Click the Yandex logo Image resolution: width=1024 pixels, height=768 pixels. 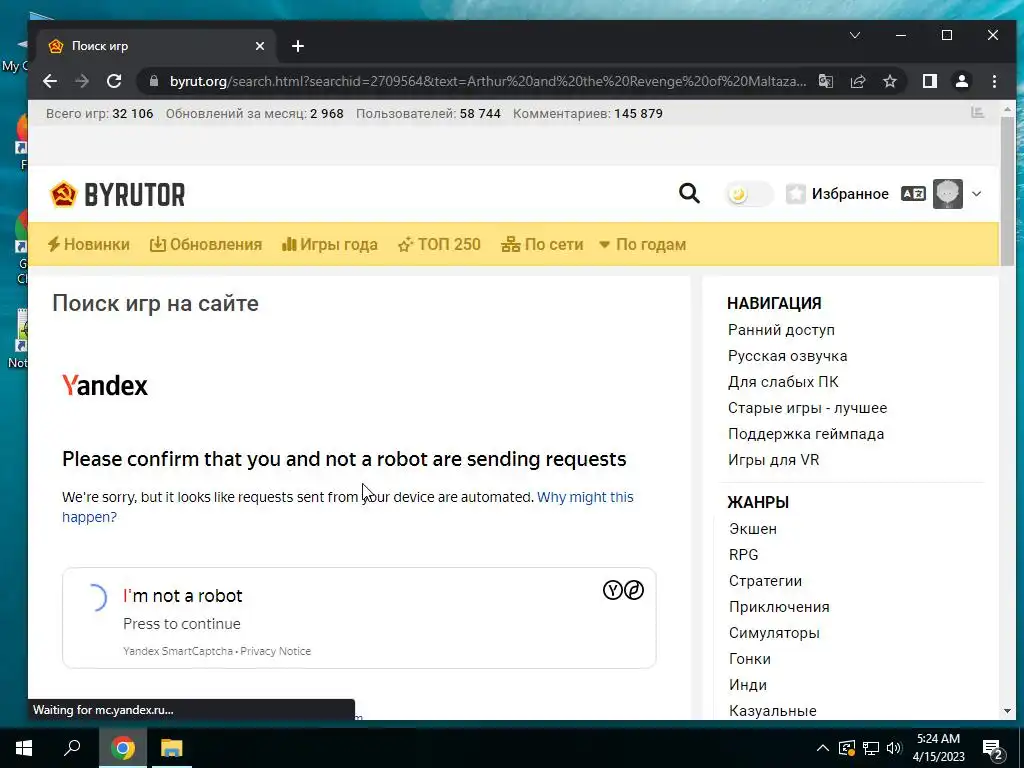click(104, 385)
